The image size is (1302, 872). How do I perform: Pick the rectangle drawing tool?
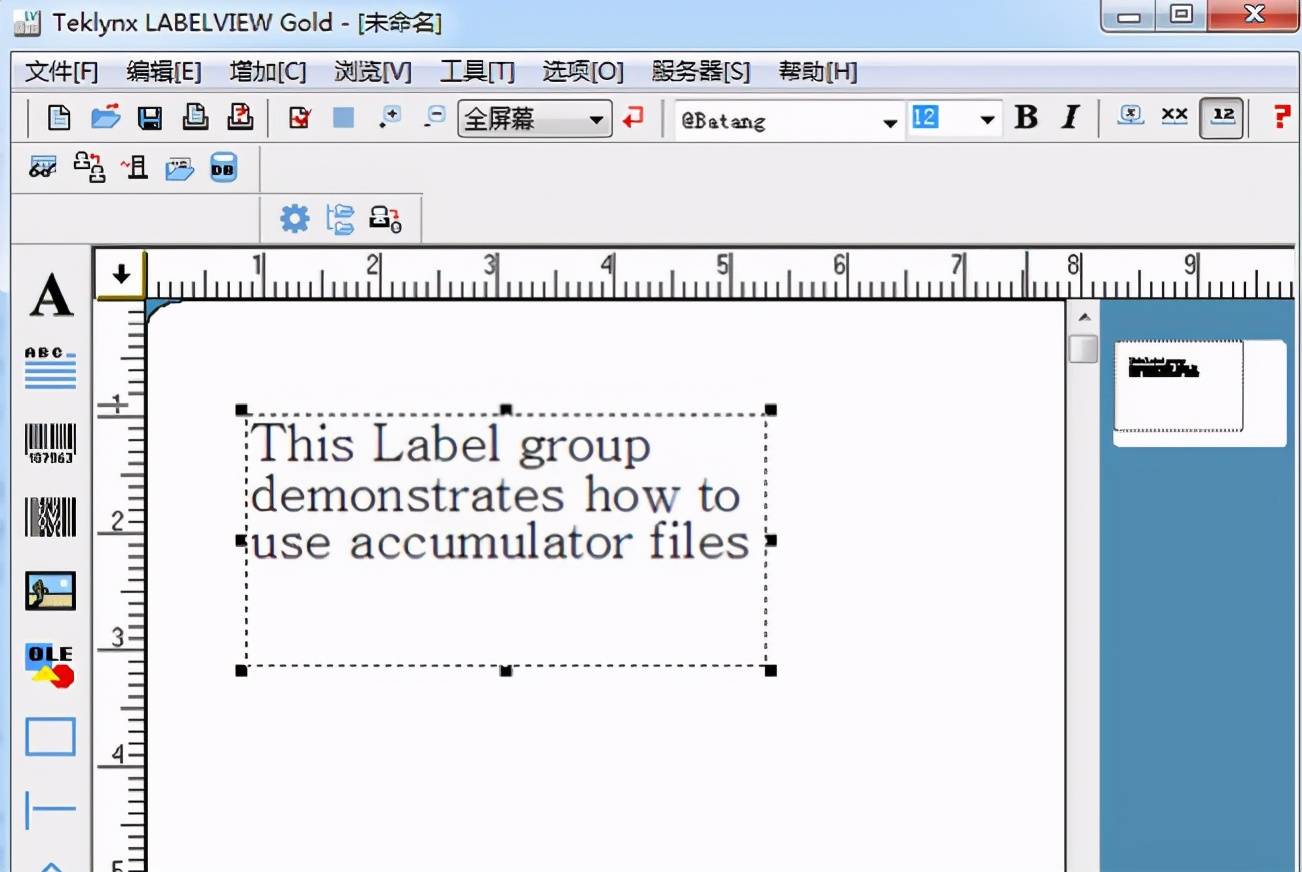[50, 737]
